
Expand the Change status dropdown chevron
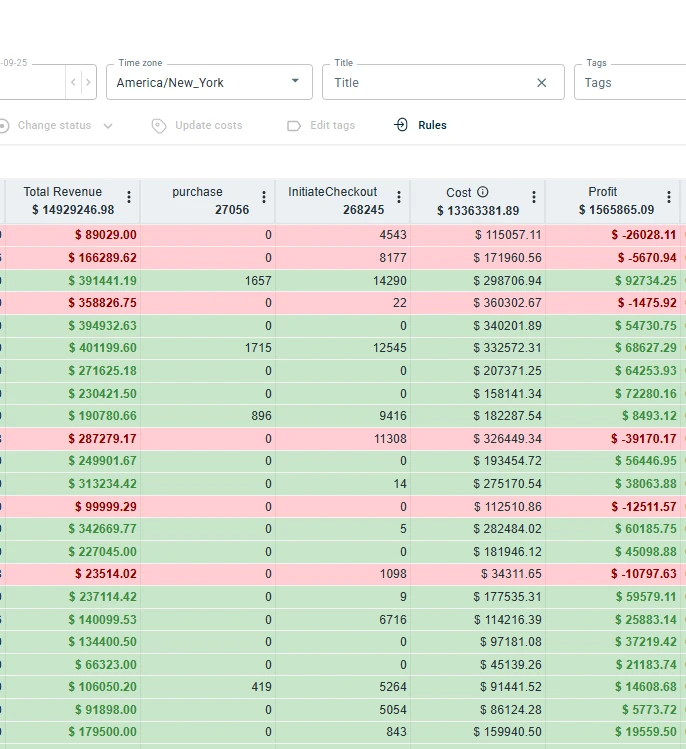click(108, 126)
